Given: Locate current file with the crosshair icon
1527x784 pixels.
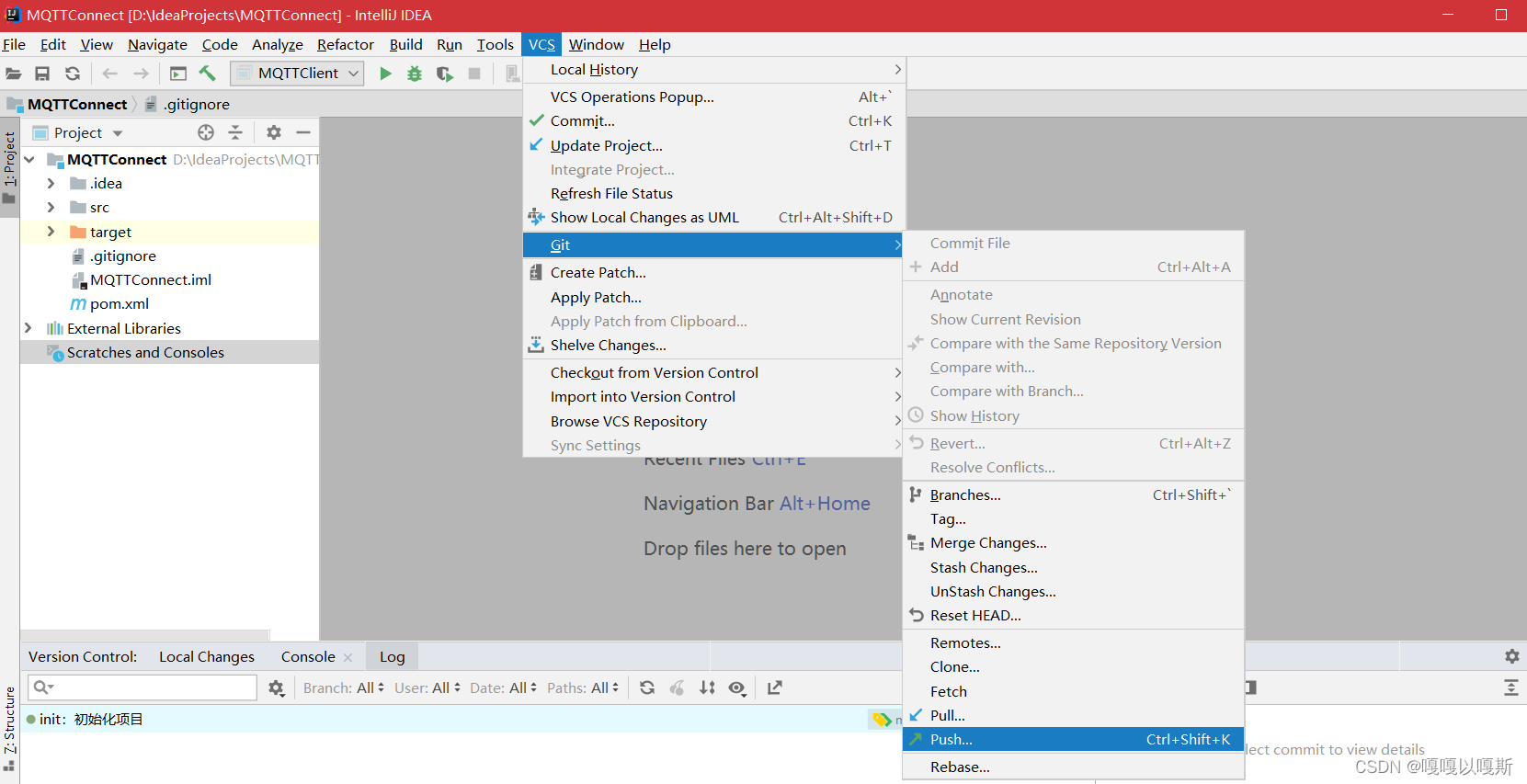Looking at the screenshot, I should point(206,132).
